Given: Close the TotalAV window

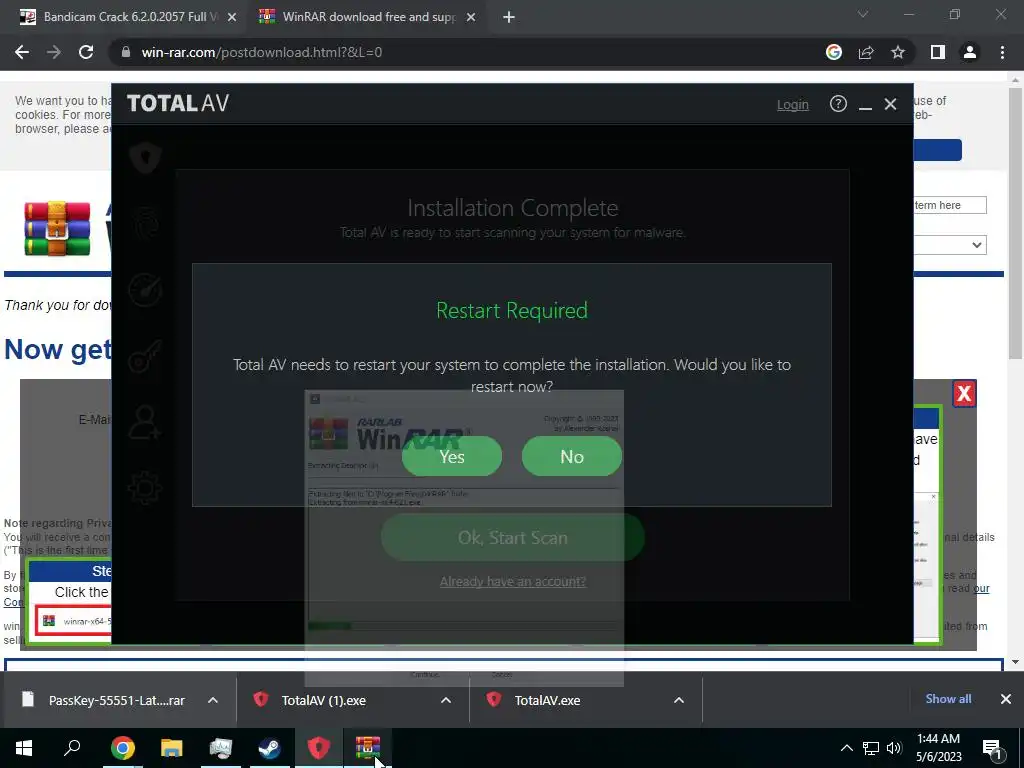Looking at the screenshot, I should pyautogui.click(x=890, y=104).
